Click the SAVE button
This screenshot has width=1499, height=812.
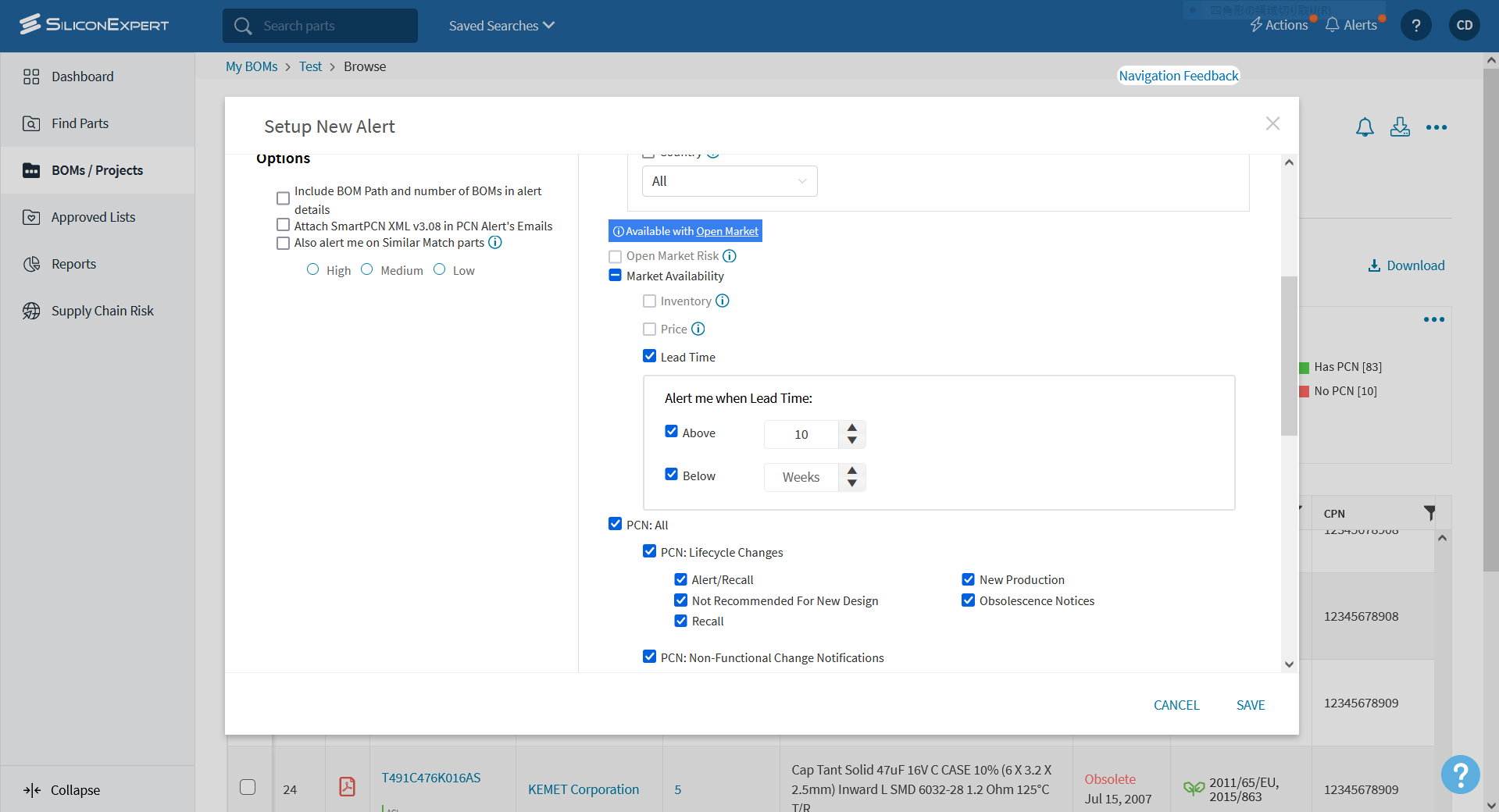(1250, 705)
